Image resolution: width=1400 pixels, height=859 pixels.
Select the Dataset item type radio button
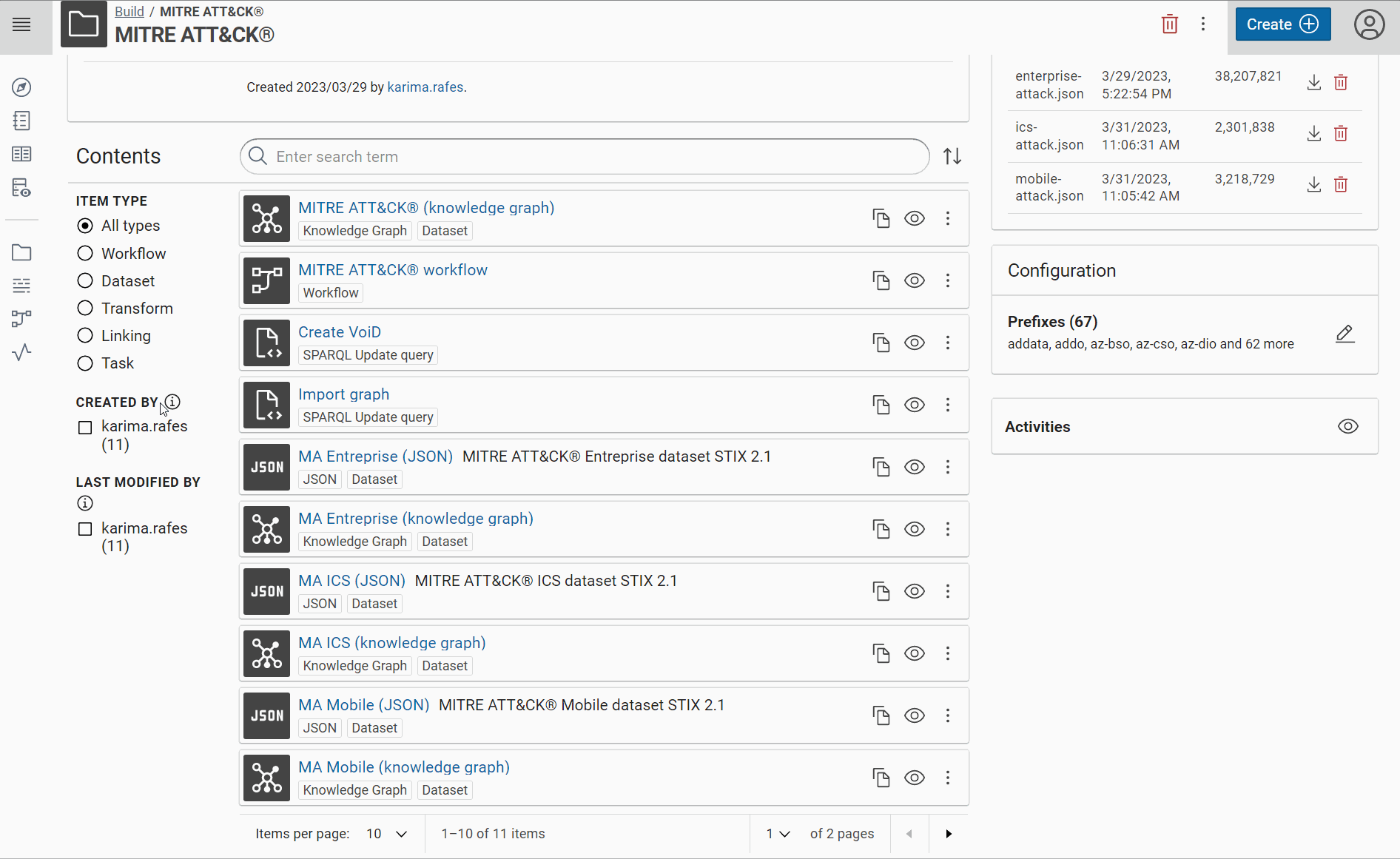[85, 281]
